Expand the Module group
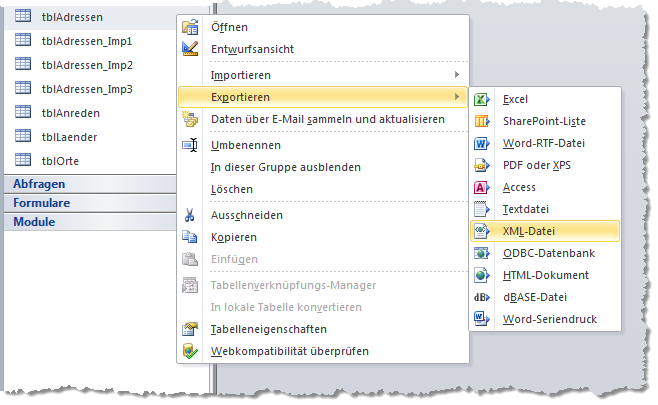The width and height of the screenshot is (658, 405). point(90,222)
